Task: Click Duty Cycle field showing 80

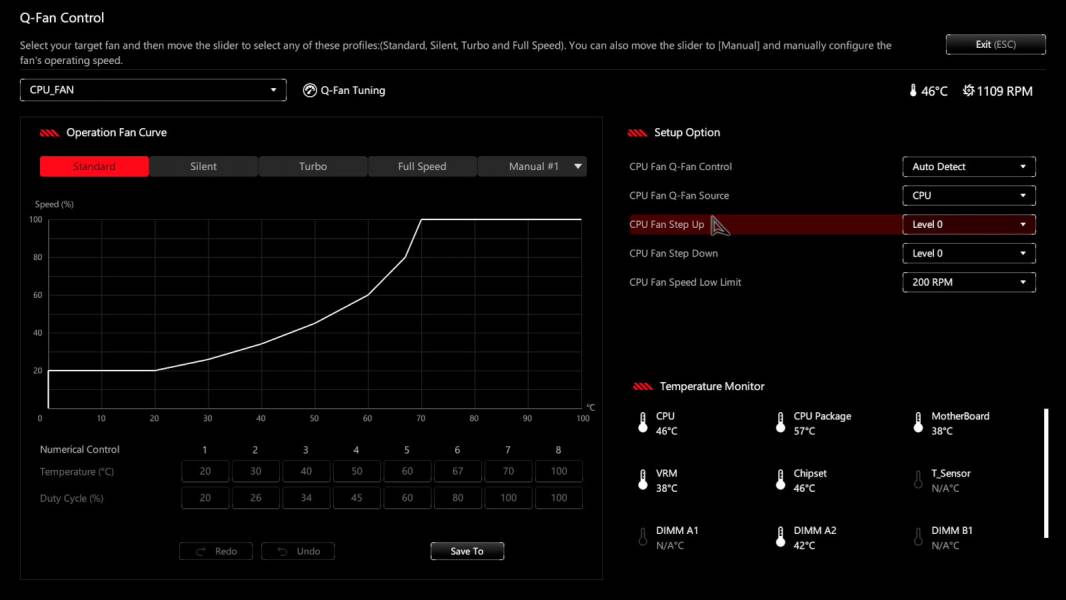Action: (458, 497)
